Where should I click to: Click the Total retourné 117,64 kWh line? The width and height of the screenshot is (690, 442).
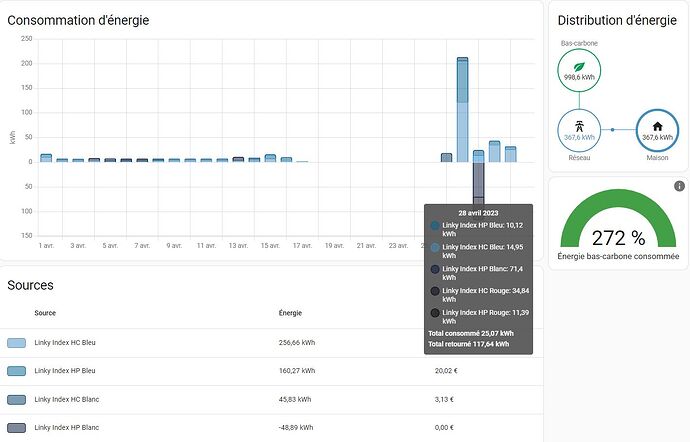click(x=469, y=344)
